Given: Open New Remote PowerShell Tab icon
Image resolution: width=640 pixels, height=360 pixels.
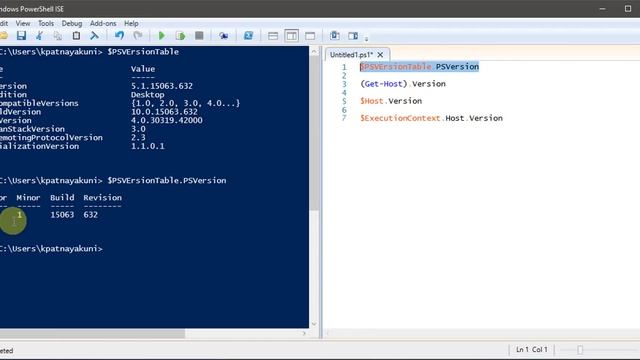Looking at the screenshot, I should 223,36.
